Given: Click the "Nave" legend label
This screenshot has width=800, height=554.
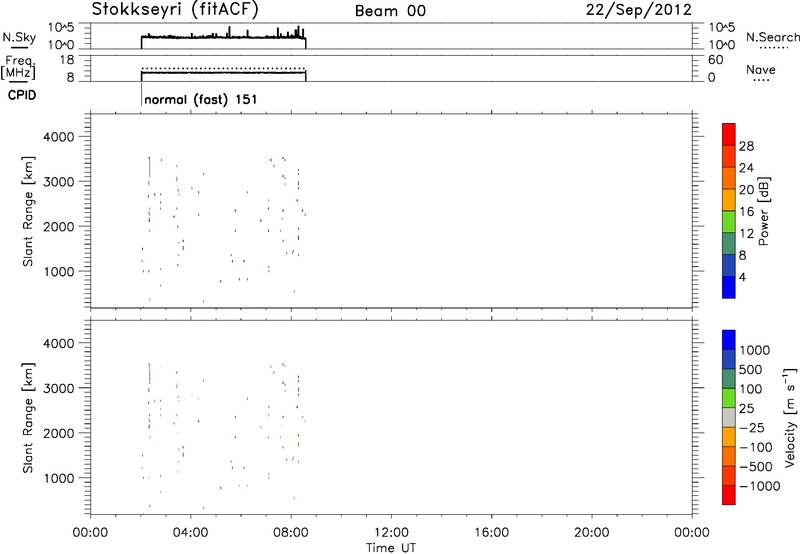Looking at the screenshot, I should [761, 69].
